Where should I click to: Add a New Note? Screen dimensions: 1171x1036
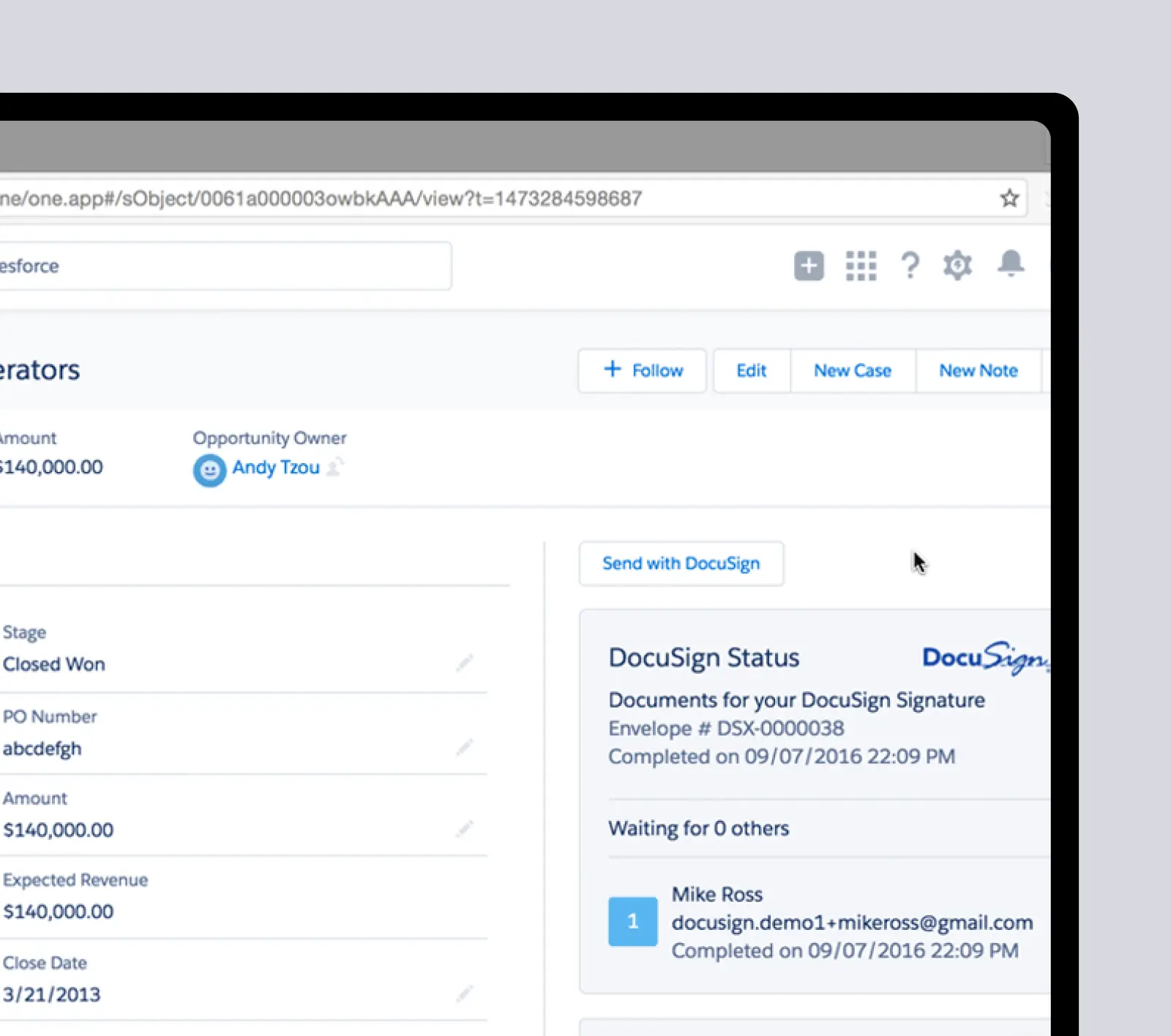[979, 371]
